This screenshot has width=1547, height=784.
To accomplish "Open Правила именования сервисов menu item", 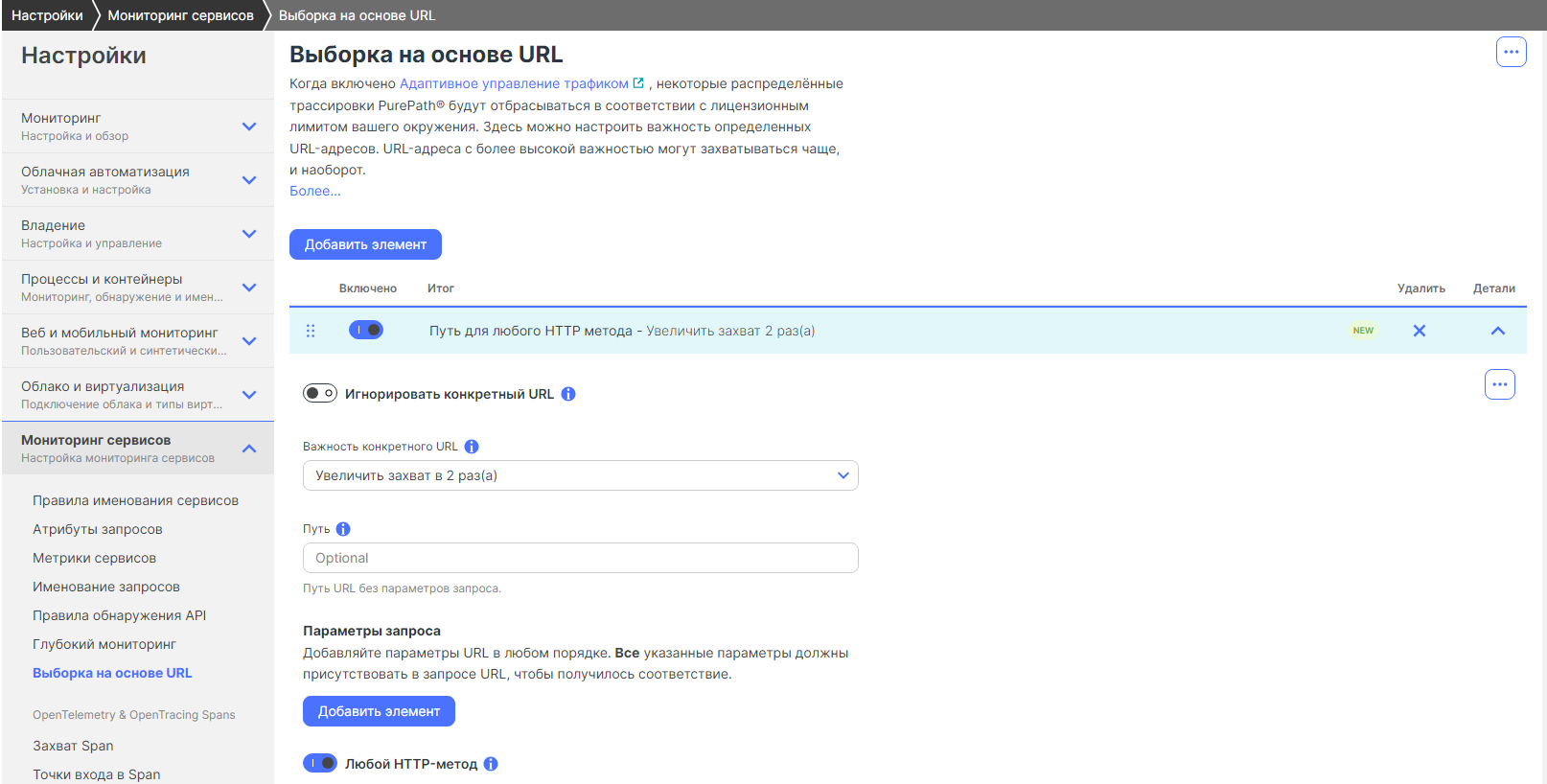I will coord(135,500).
